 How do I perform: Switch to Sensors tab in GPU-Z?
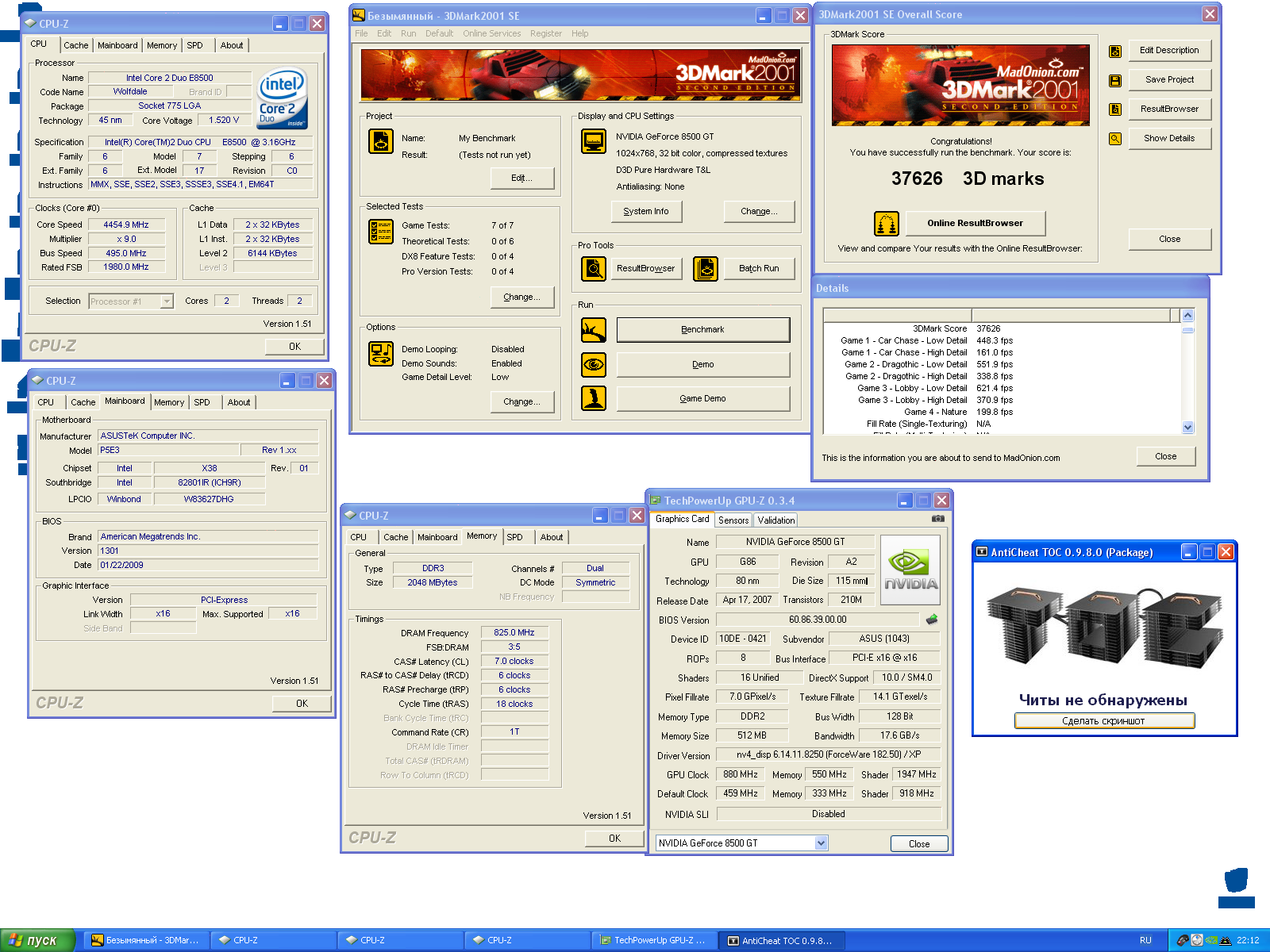pyautogui.click(x=733, y=520)
